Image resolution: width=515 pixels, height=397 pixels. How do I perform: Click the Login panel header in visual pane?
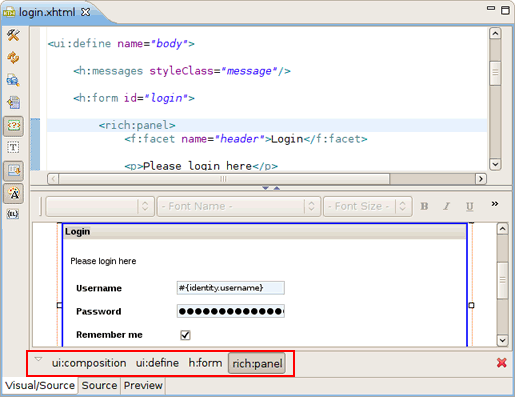pyautogui.click(x=265, y=231)
